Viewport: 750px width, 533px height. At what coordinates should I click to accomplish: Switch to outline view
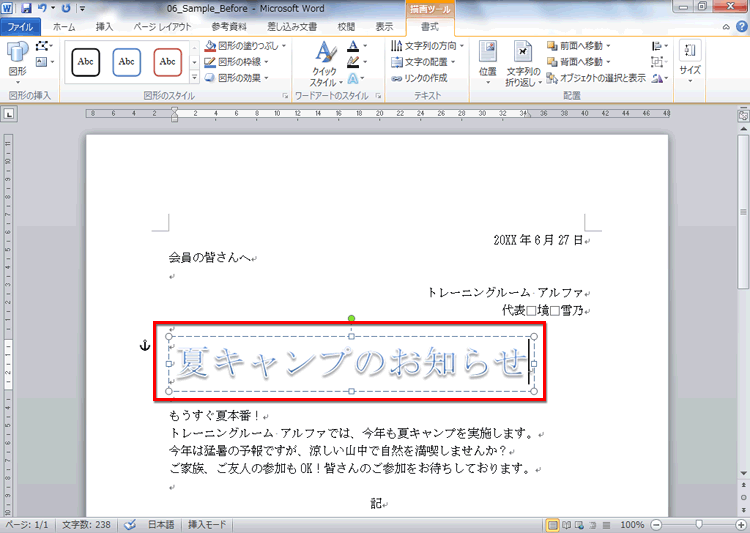click(x=593, y=525)
